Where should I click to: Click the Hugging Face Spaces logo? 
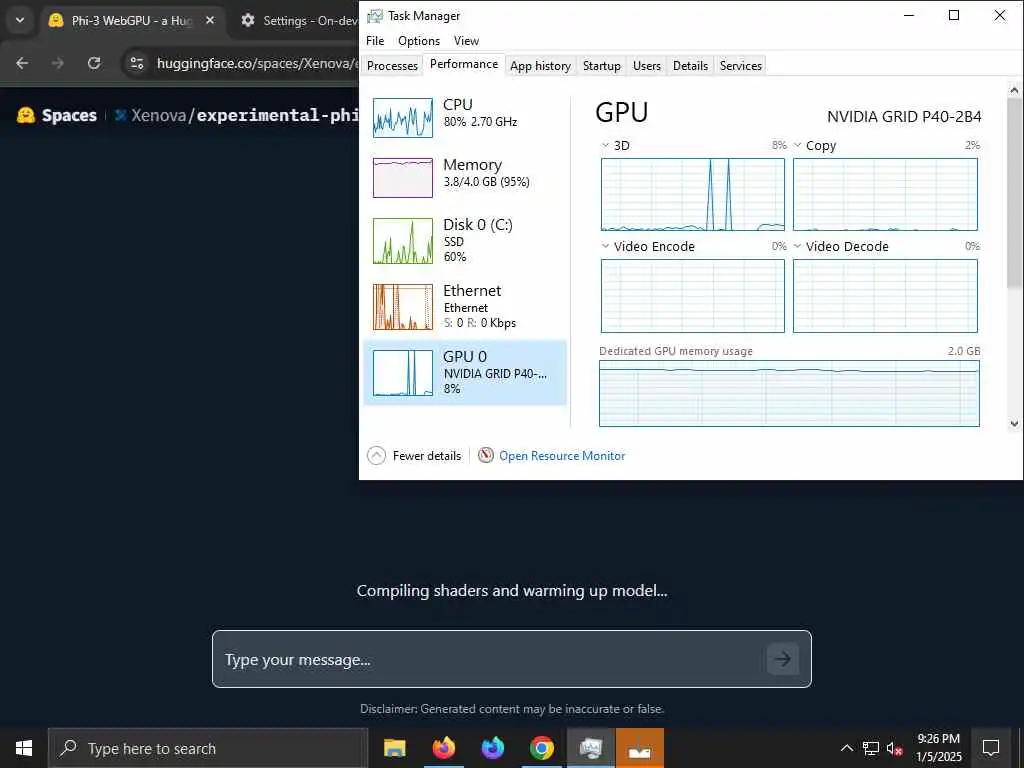click(25, 115)
